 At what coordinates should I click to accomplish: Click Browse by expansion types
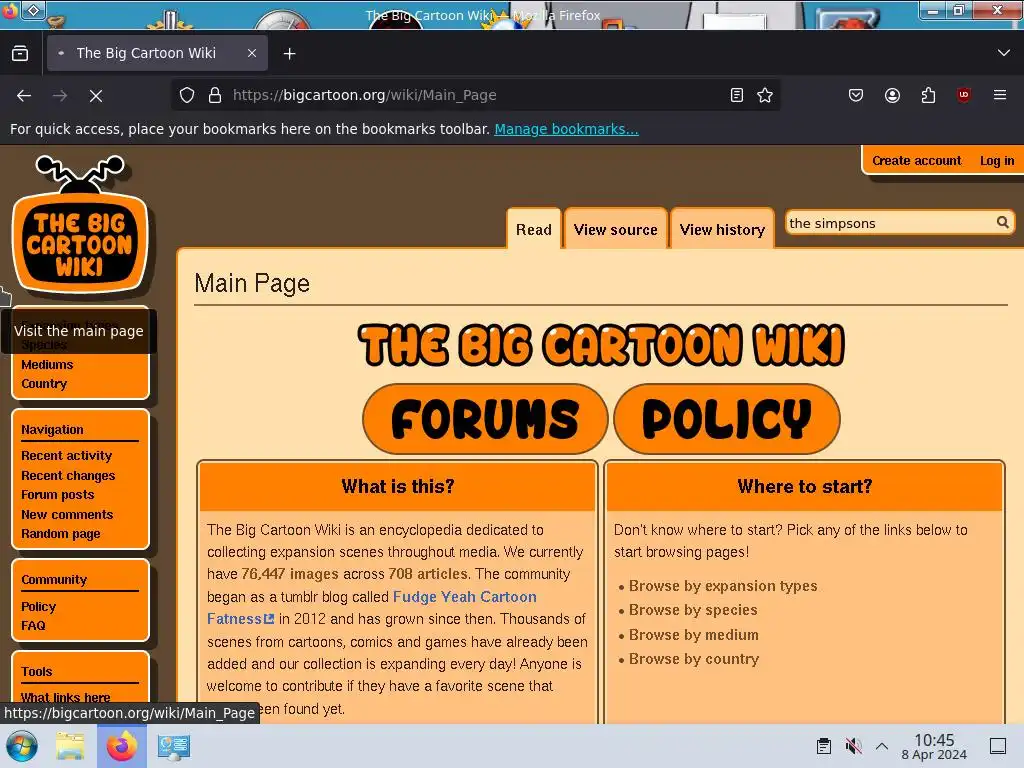pyautogui.click(x=723, y=586)
